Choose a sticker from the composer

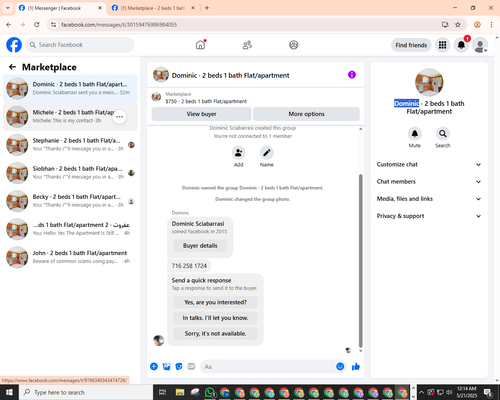(x=179, y=367)
